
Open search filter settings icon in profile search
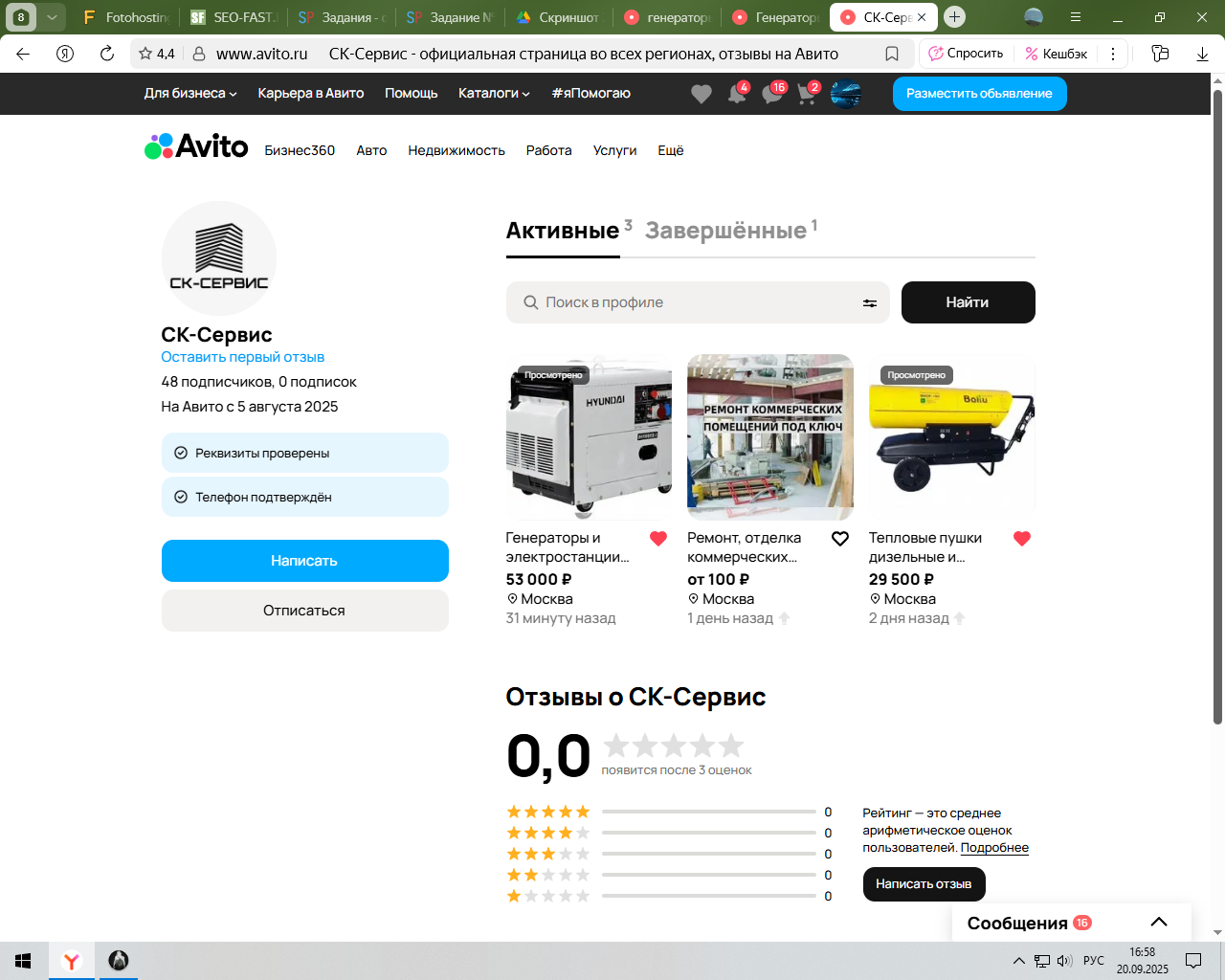tap(870, 302)
